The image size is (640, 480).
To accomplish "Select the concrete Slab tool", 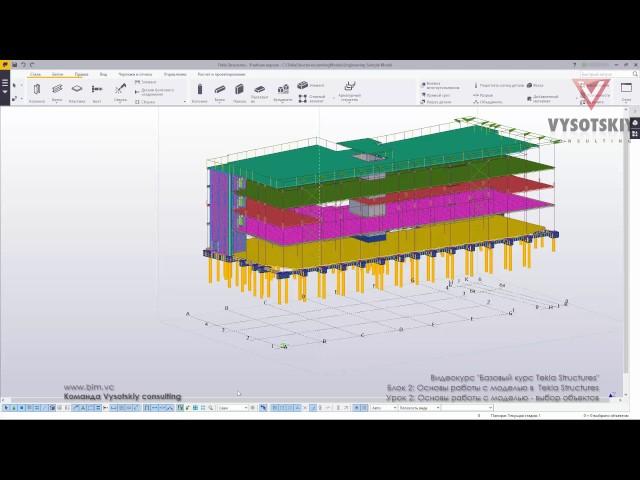I will coord(260,92).
